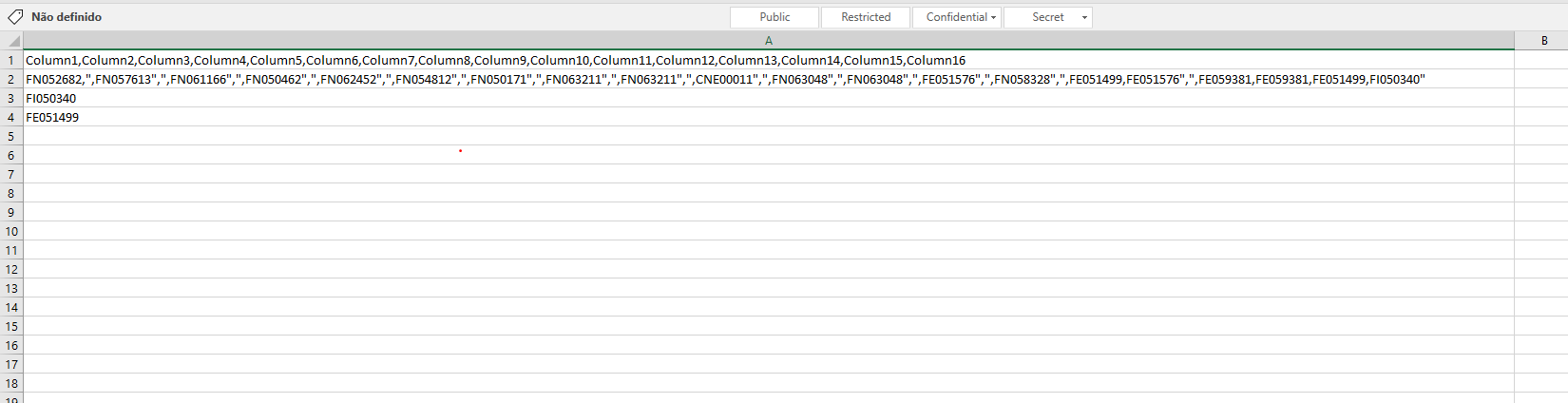The image size is (1568, 403).
Task: Select cell containing FE051499
Action: click(x=769, y=117)
